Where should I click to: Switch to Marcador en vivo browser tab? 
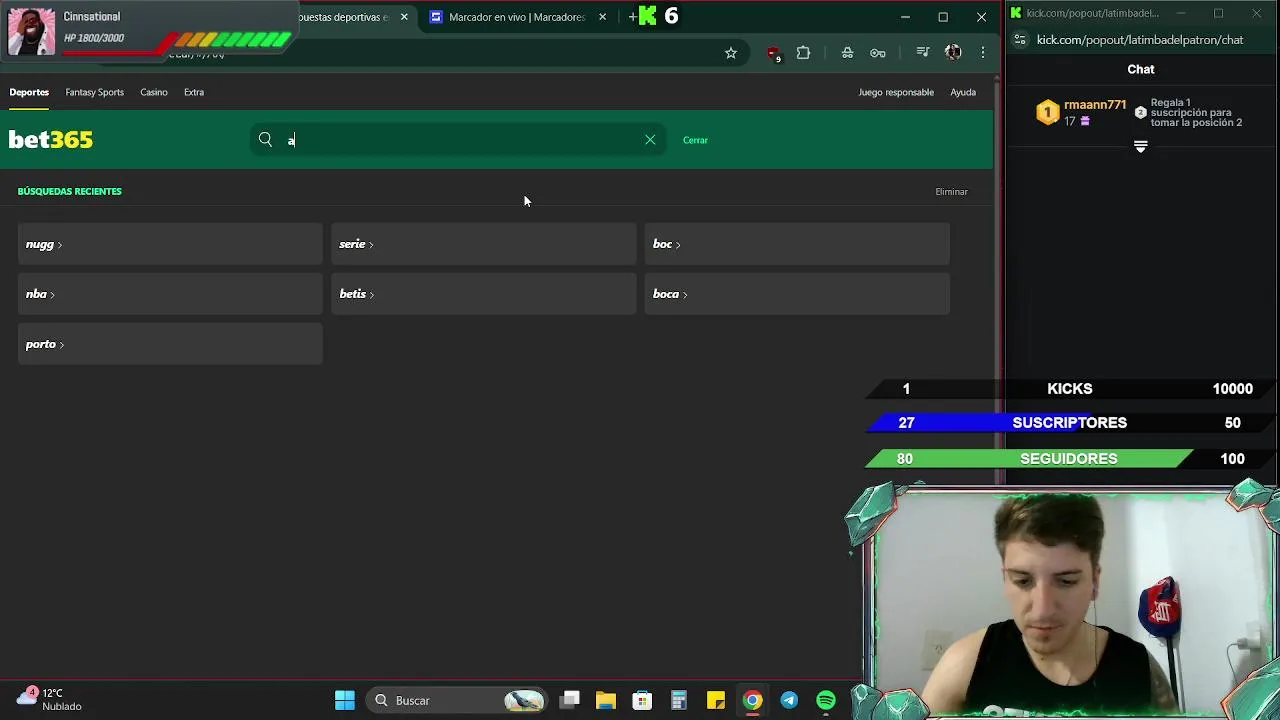tap(519, 17)
